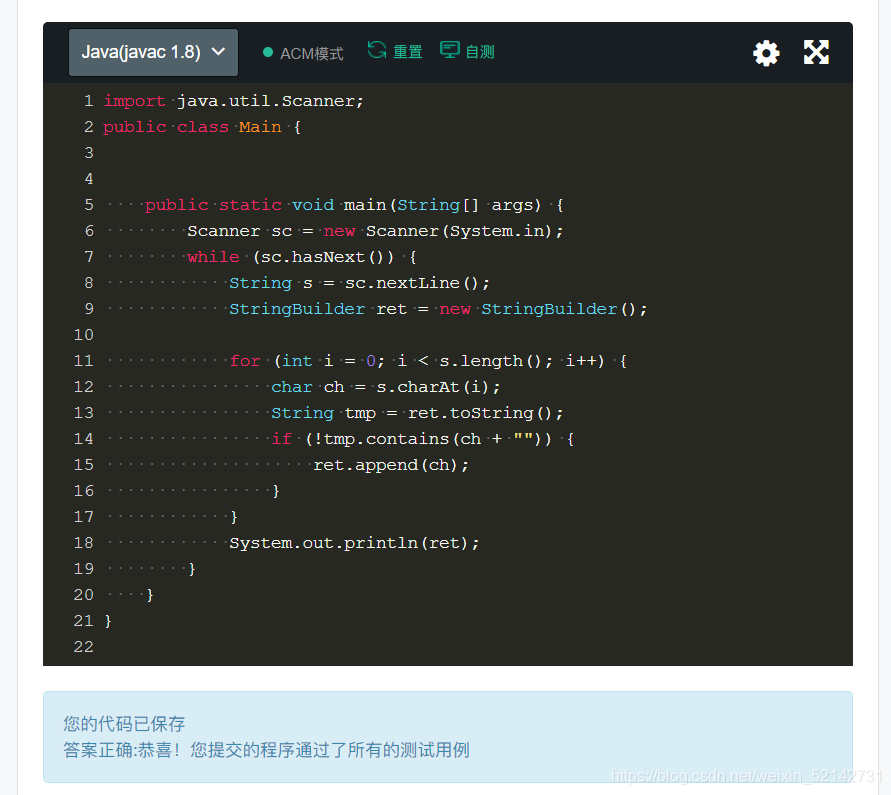The width and height of the screenshot is (891, 795).
Task: Click line 'Scanner sc = new Scanner(System.in);'
Action: [375, 231]
